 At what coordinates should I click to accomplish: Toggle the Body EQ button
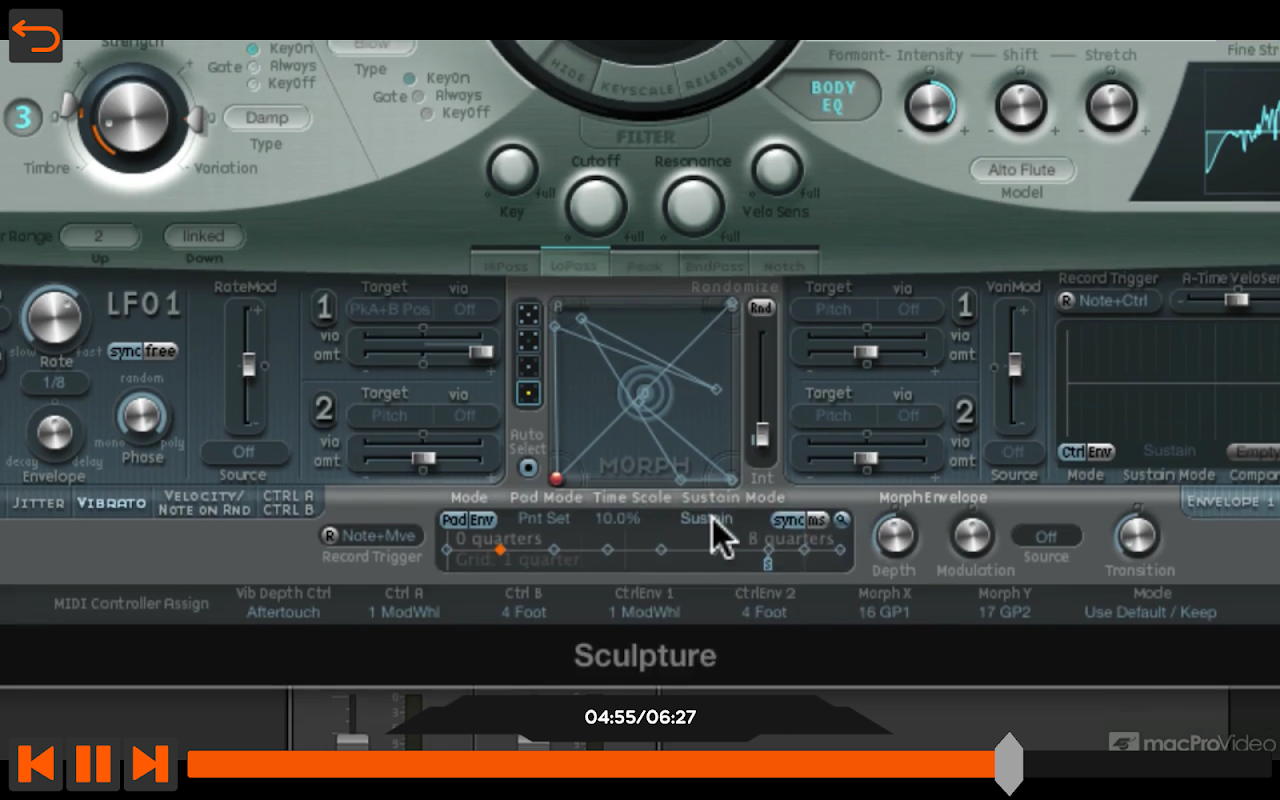(x=833, y=96)
